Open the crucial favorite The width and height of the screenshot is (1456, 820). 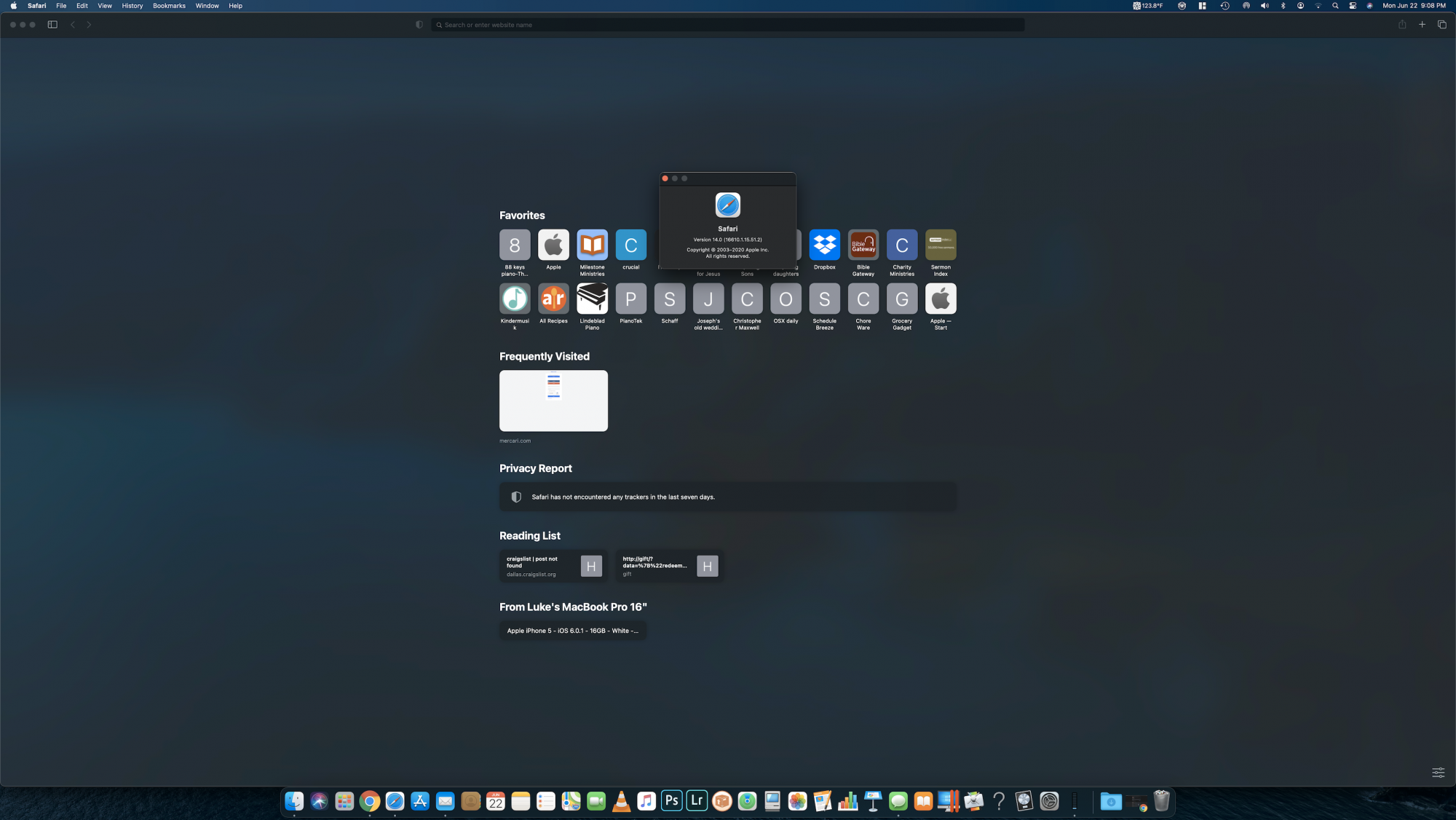(x=631, y=245)
